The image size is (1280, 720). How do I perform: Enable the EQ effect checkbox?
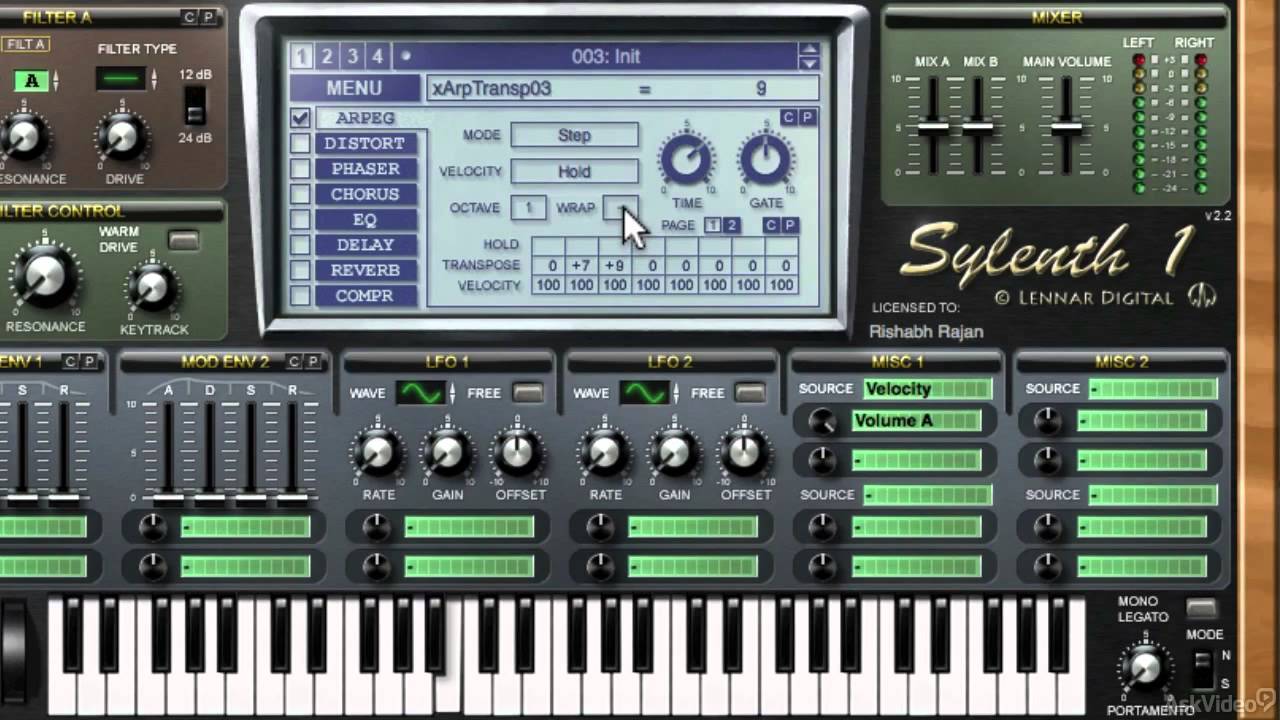[300, 220]
